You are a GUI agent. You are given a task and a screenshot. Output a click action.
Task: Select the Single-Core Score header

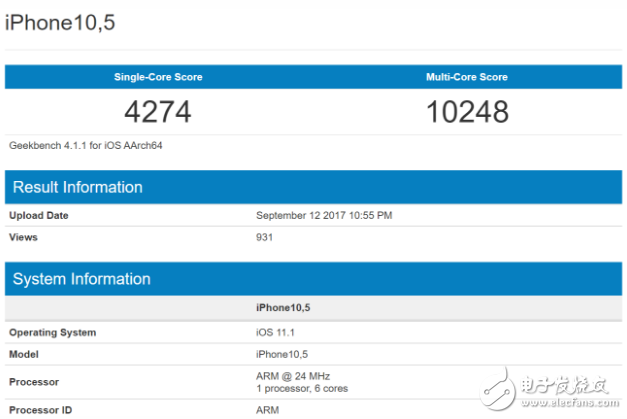[x=158, y=77]
